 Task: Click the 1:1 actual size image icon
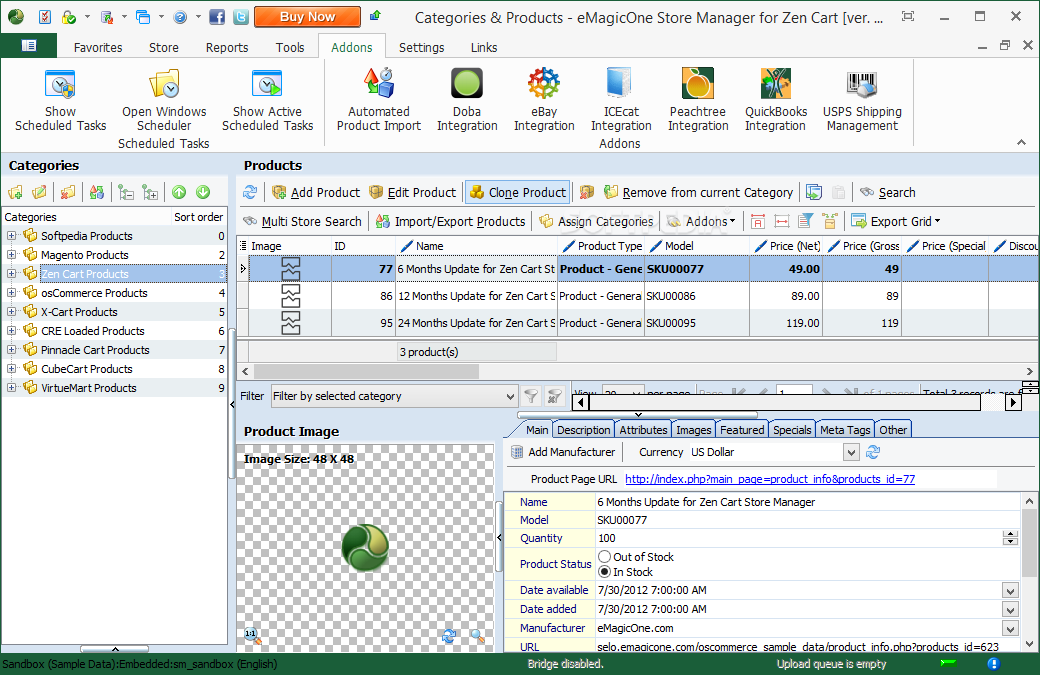pos(251,635)
